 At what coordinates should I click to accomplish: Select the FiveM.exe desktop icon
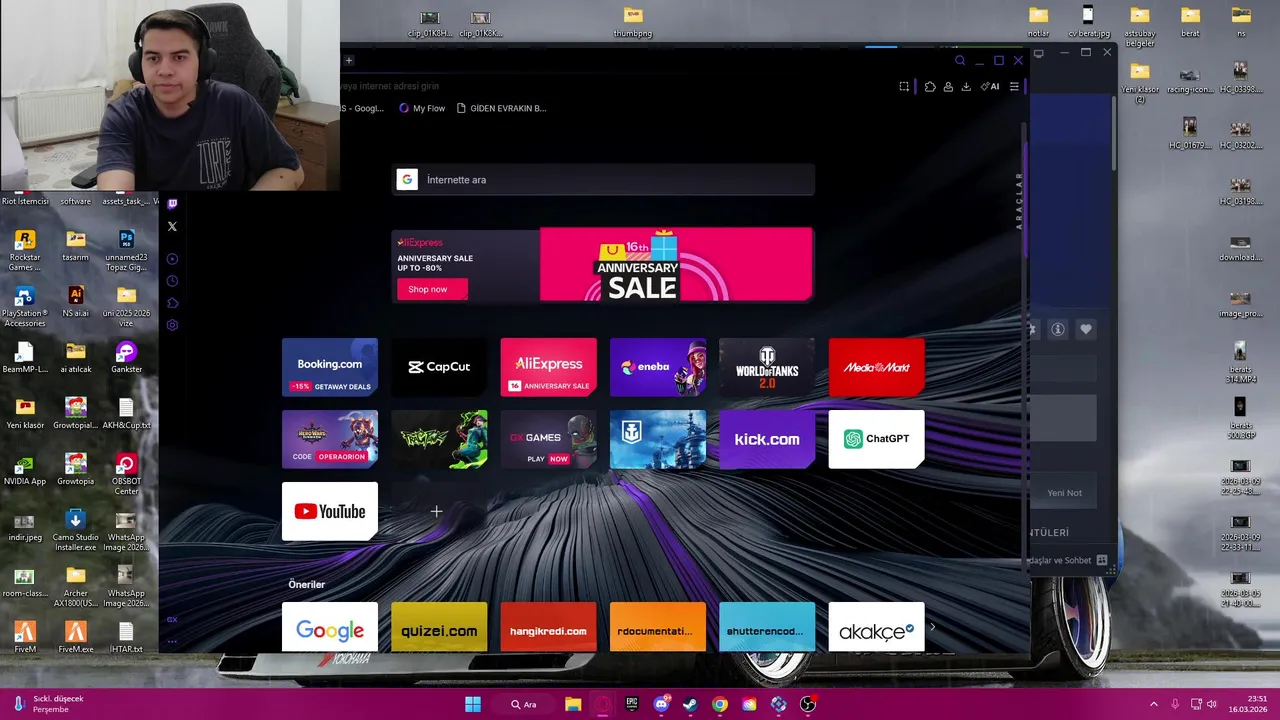pyautogui.click(x=76, y=638)
